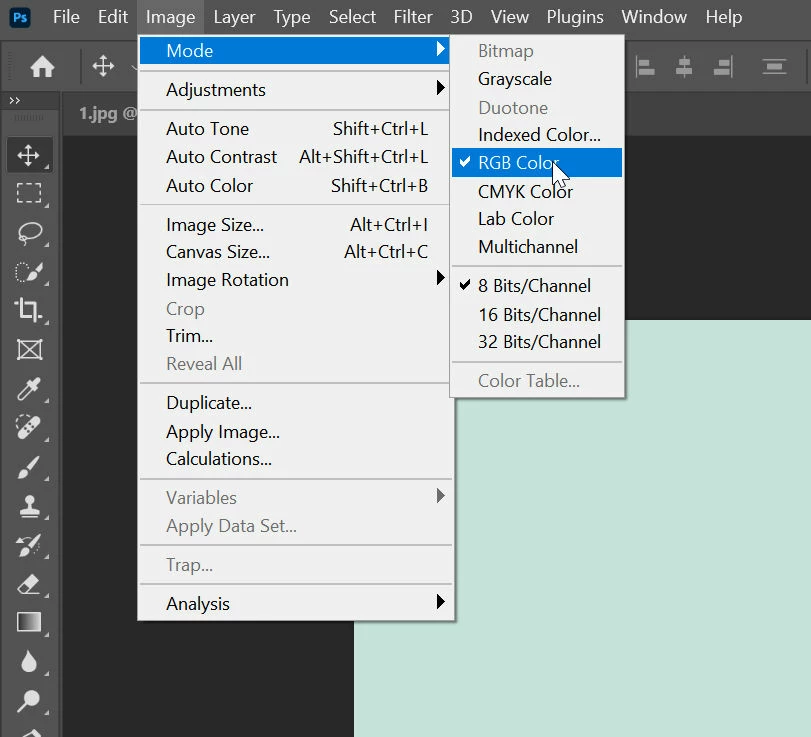
Task: Open the Image menu
Action: (170, 17)
